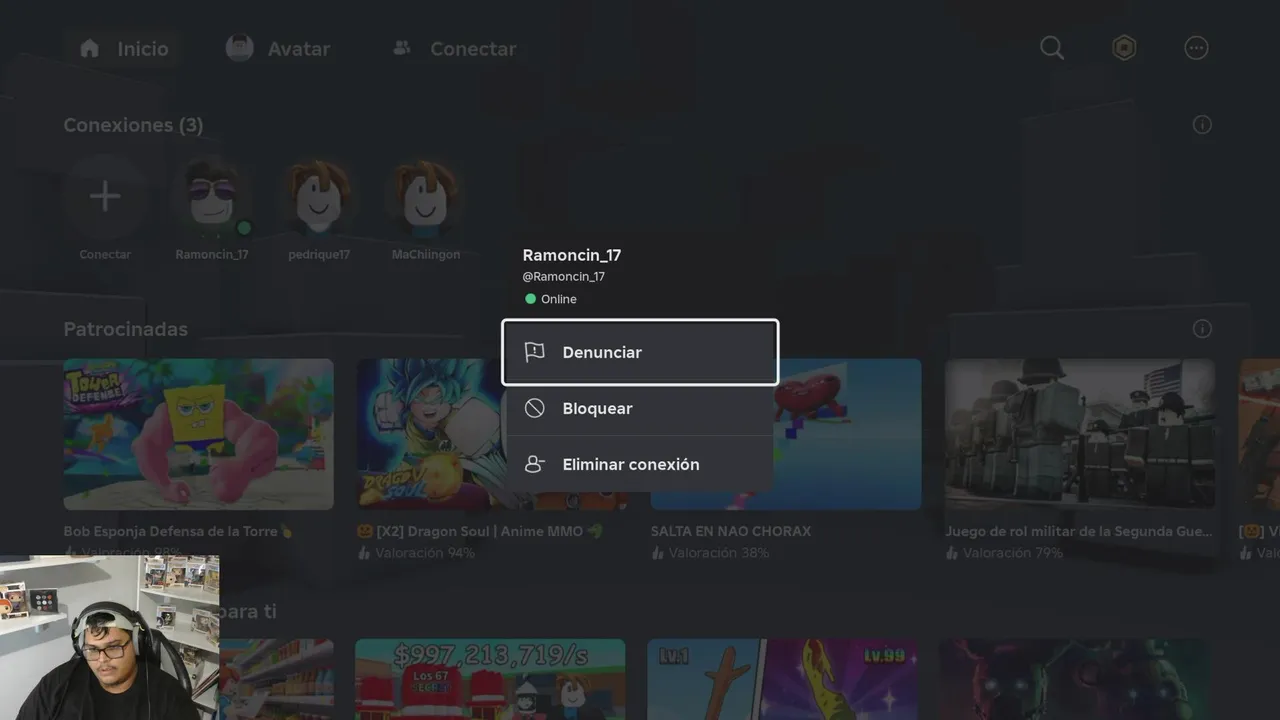
Task: Open the search magnifier icon
Action: point(1052,48)
